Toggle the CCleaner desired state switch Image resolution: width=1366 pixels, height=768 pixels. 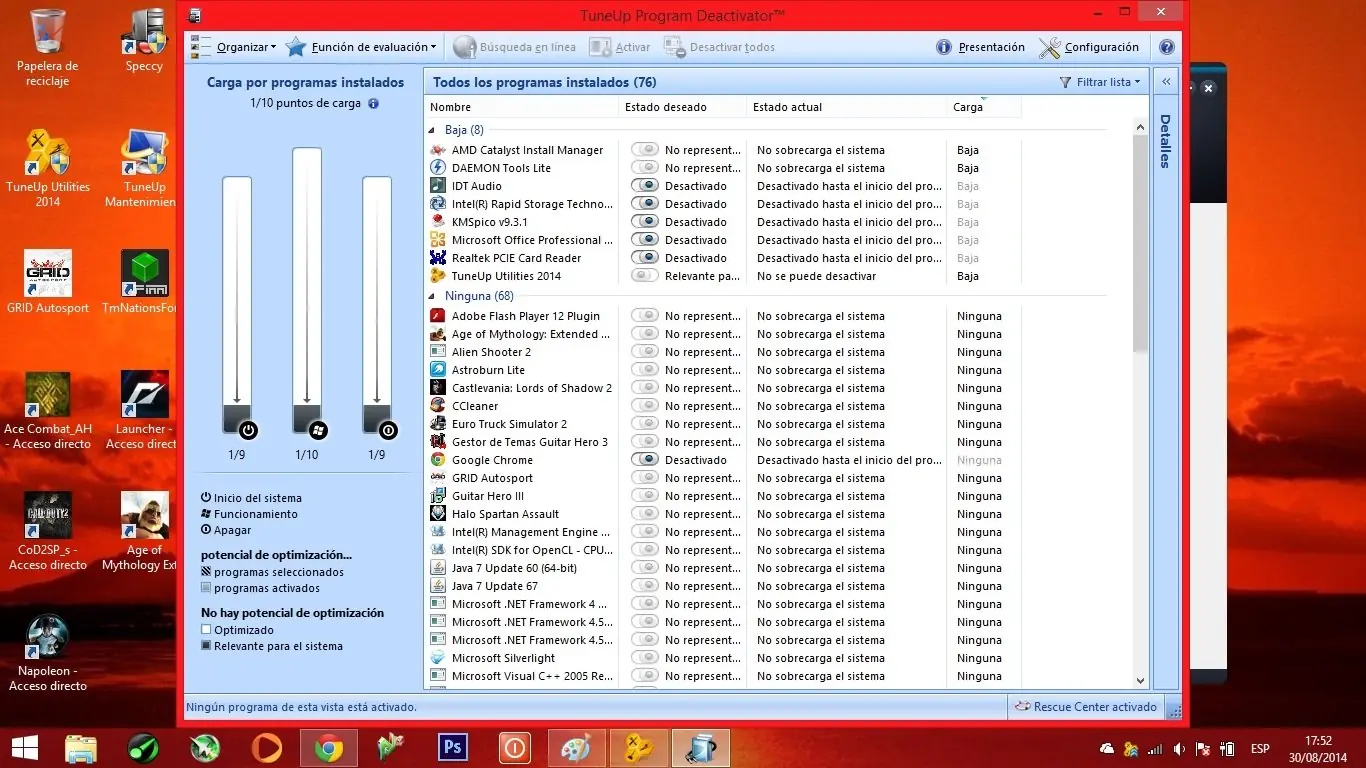[x=645, y=406]
